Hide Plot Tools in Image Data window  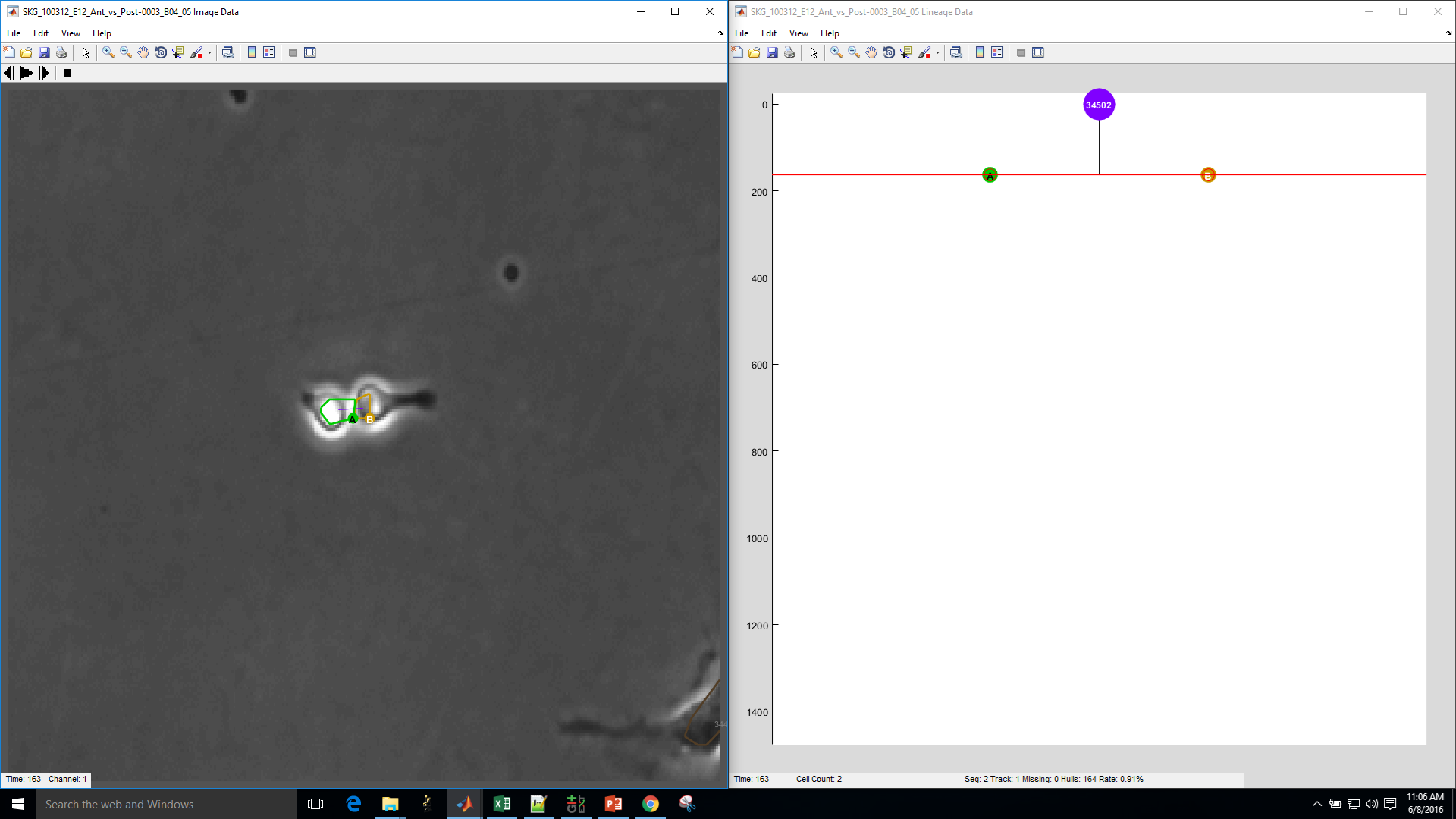coord(293,52)
